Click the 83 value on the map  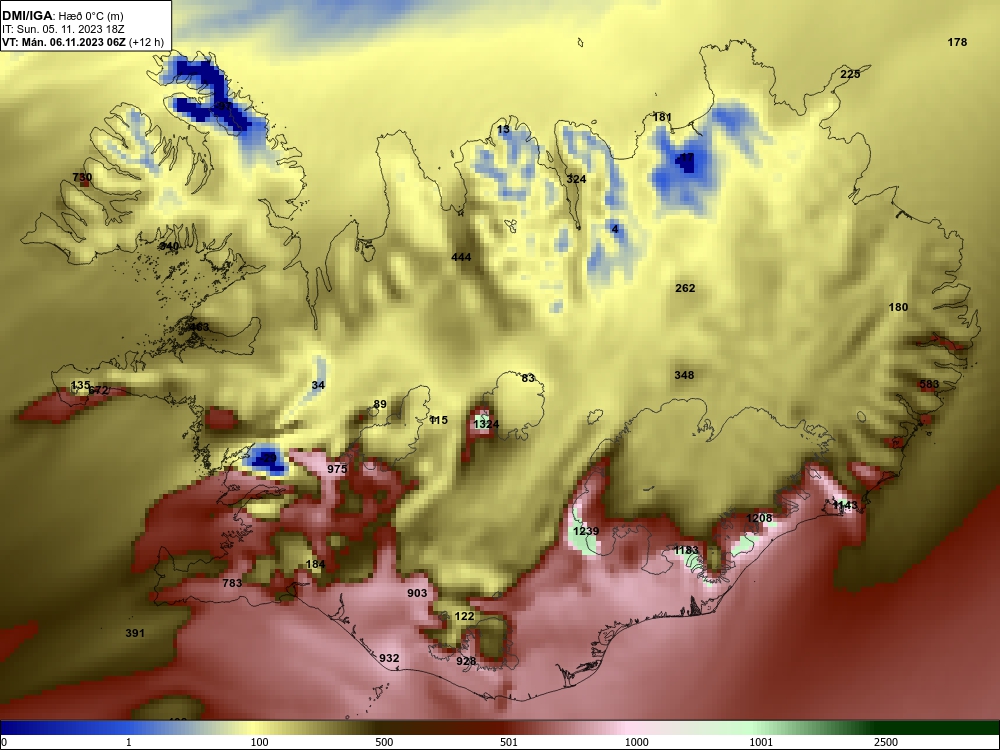[528, 378]
